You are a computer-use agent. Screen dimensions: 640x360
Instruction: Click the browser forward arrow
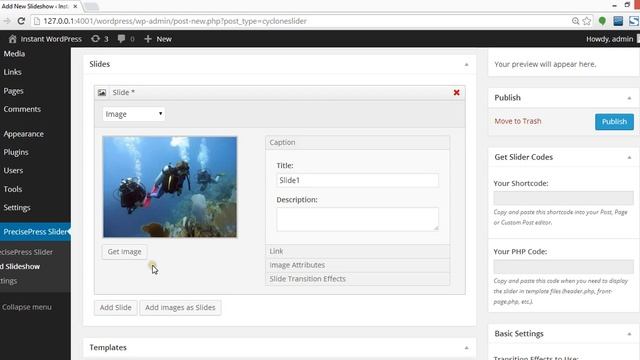pos(7,21)
